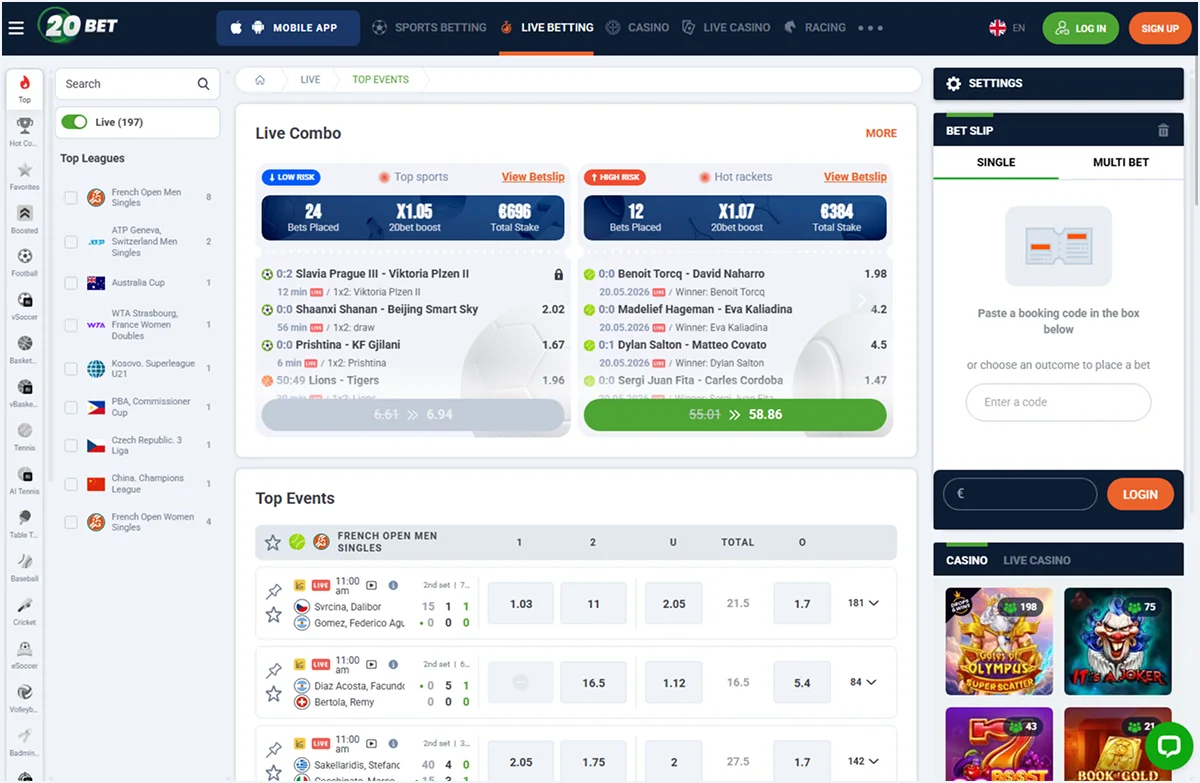Select Basketball in the sports sidebar
The width and height of the screenshot is (1200, 783).
pyautogui.click(x=24, y=349)
